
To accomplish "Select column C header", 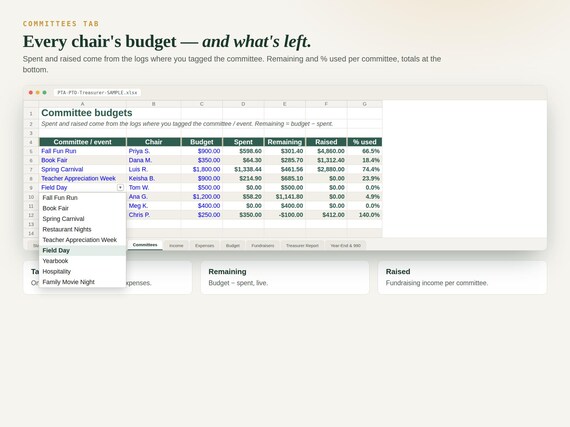I will point(202,104).
